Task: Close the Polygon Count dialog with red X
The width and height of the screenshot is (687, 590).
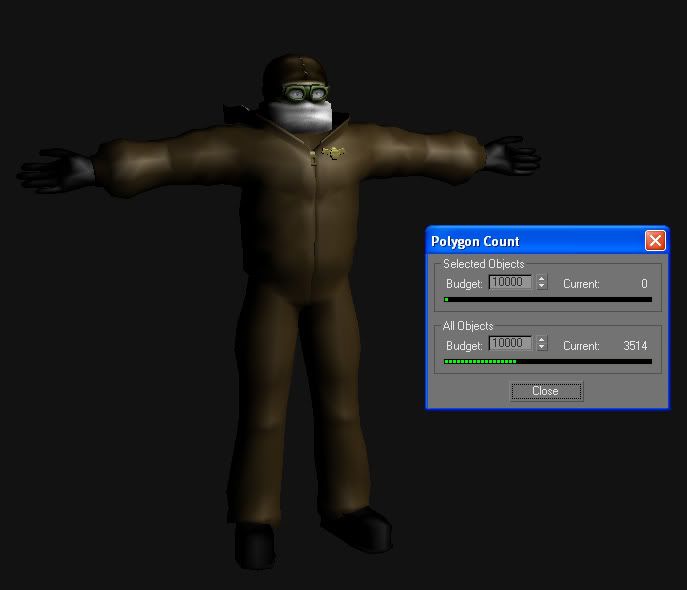Action: pyautogui.click(x=655, y=241)
